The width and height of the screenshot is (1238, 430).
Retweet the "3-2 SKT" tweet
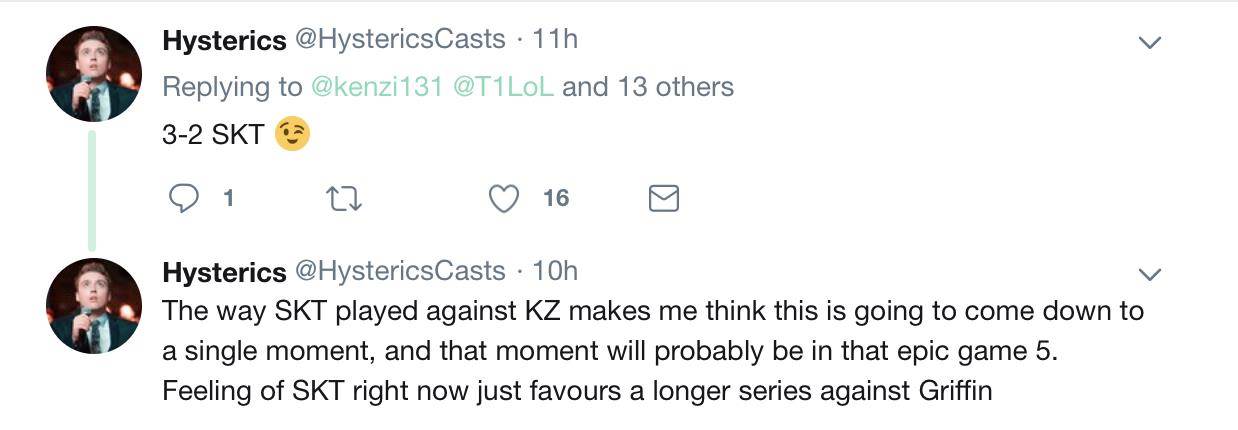point(343,199)
